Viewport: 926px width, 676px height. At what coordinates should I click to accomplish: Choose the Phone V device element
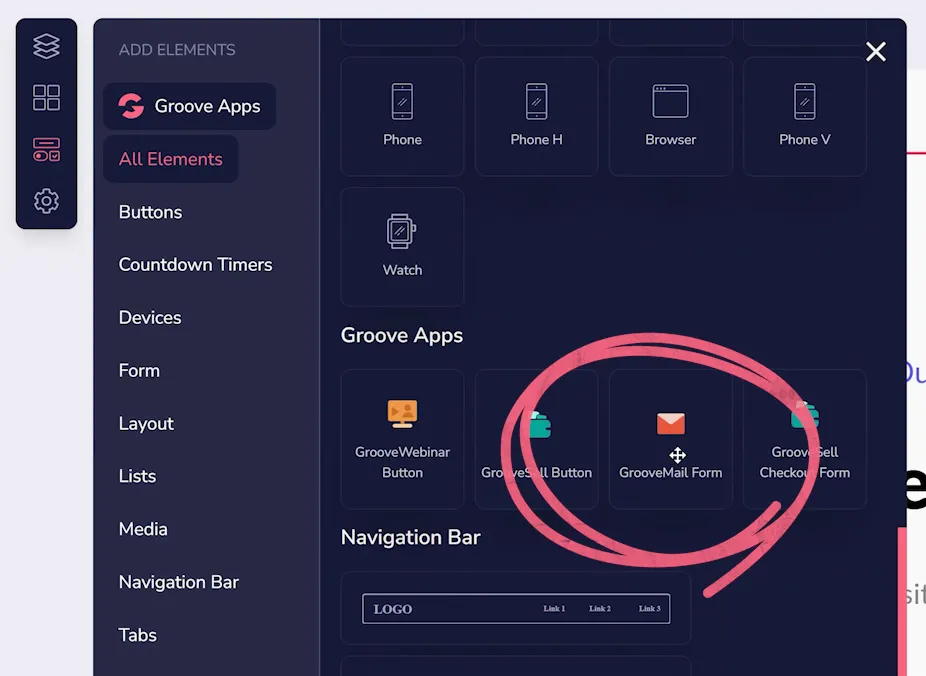pos(804,116)
